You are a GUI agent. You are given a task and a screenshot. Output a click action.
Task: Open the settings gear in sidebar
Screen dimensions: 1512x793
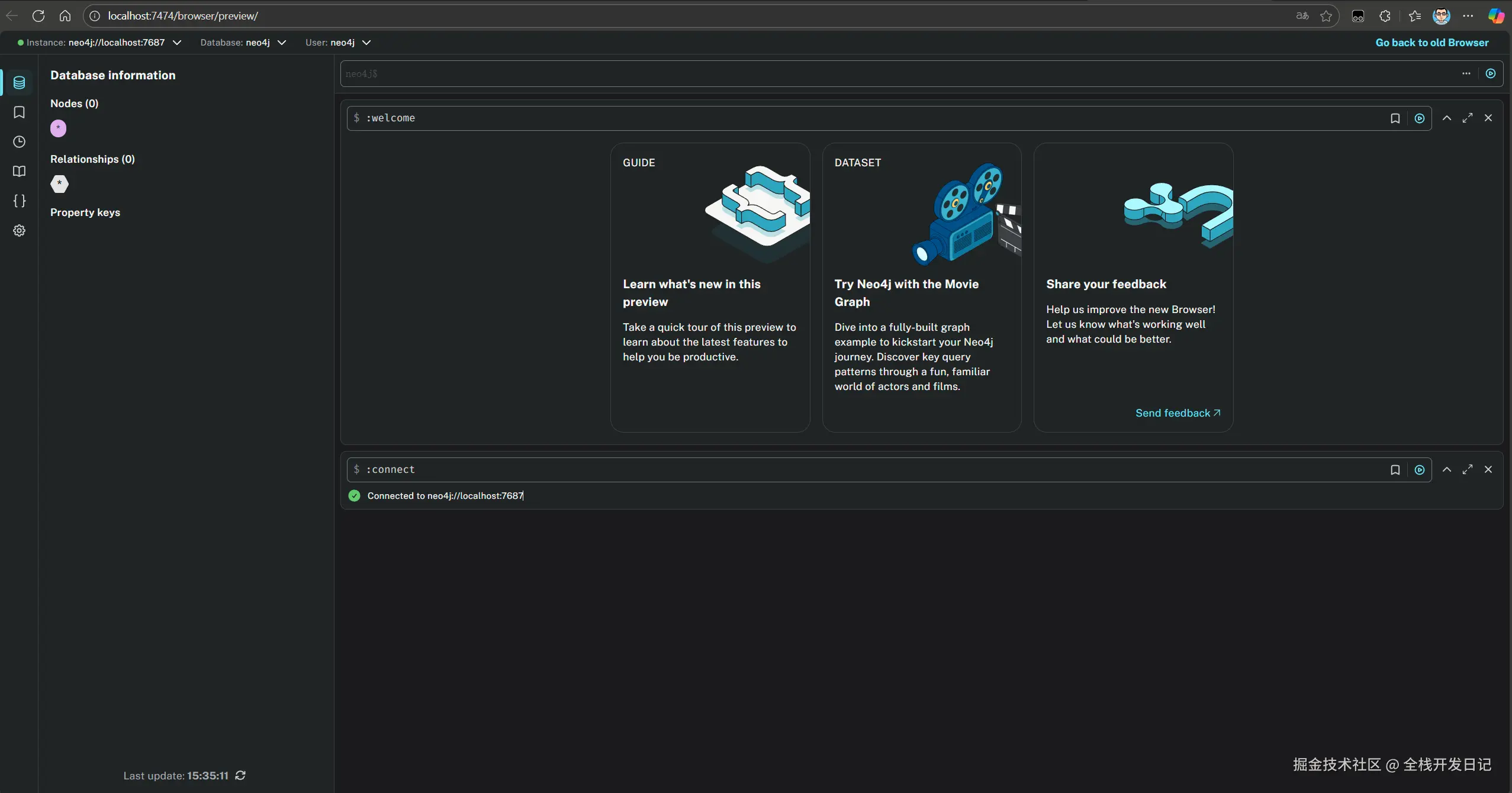[19, 231]
